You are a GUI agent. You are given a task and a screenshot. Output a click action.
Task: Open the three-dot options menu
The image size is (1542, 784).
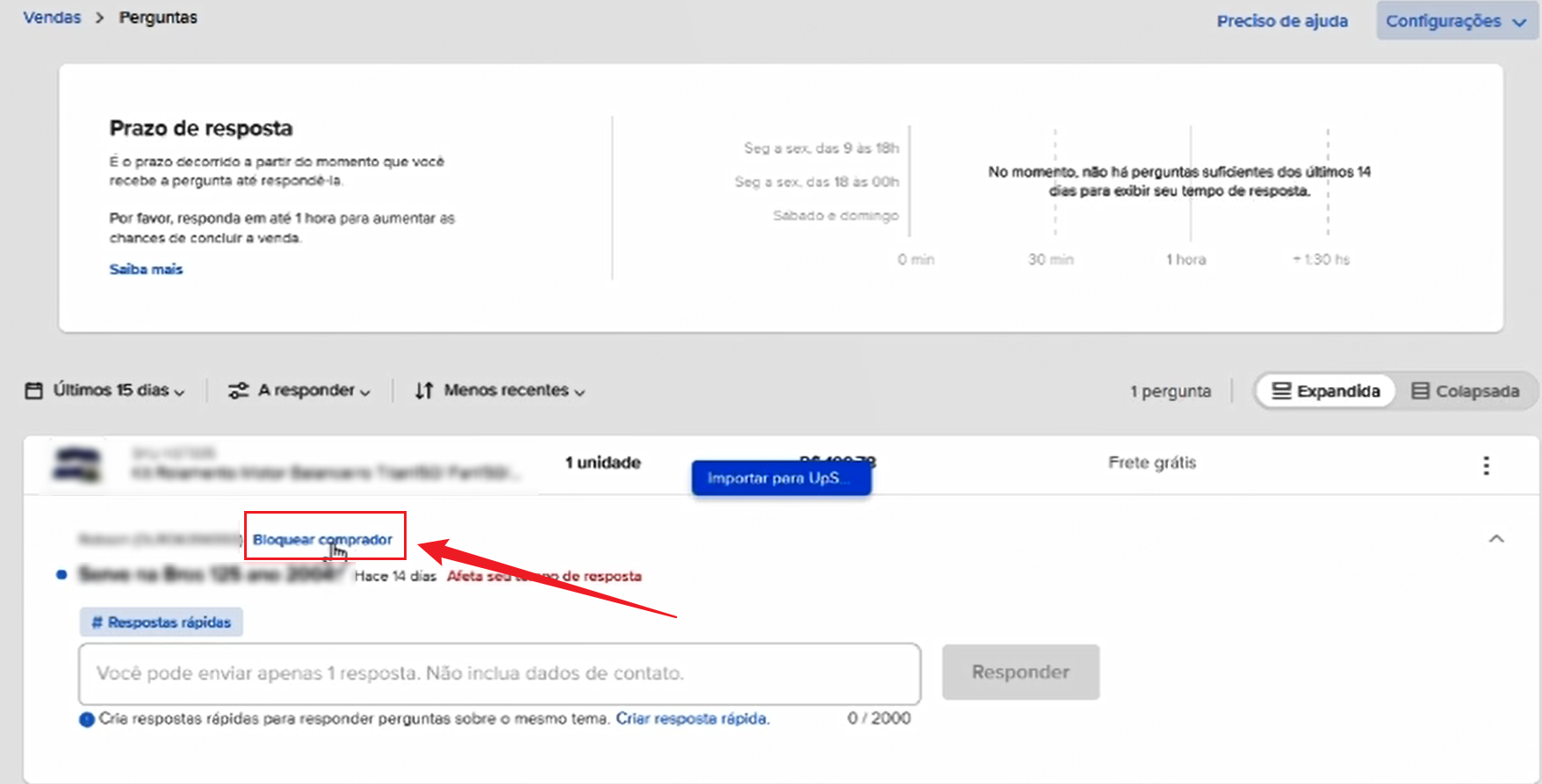[1486, 465]
